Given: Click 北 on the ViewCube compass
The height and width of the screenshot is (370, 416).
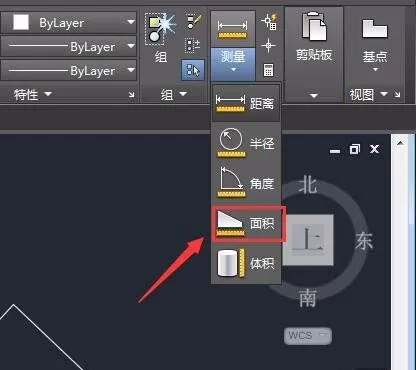Looking at the screenshot, I should click(307, 185).
